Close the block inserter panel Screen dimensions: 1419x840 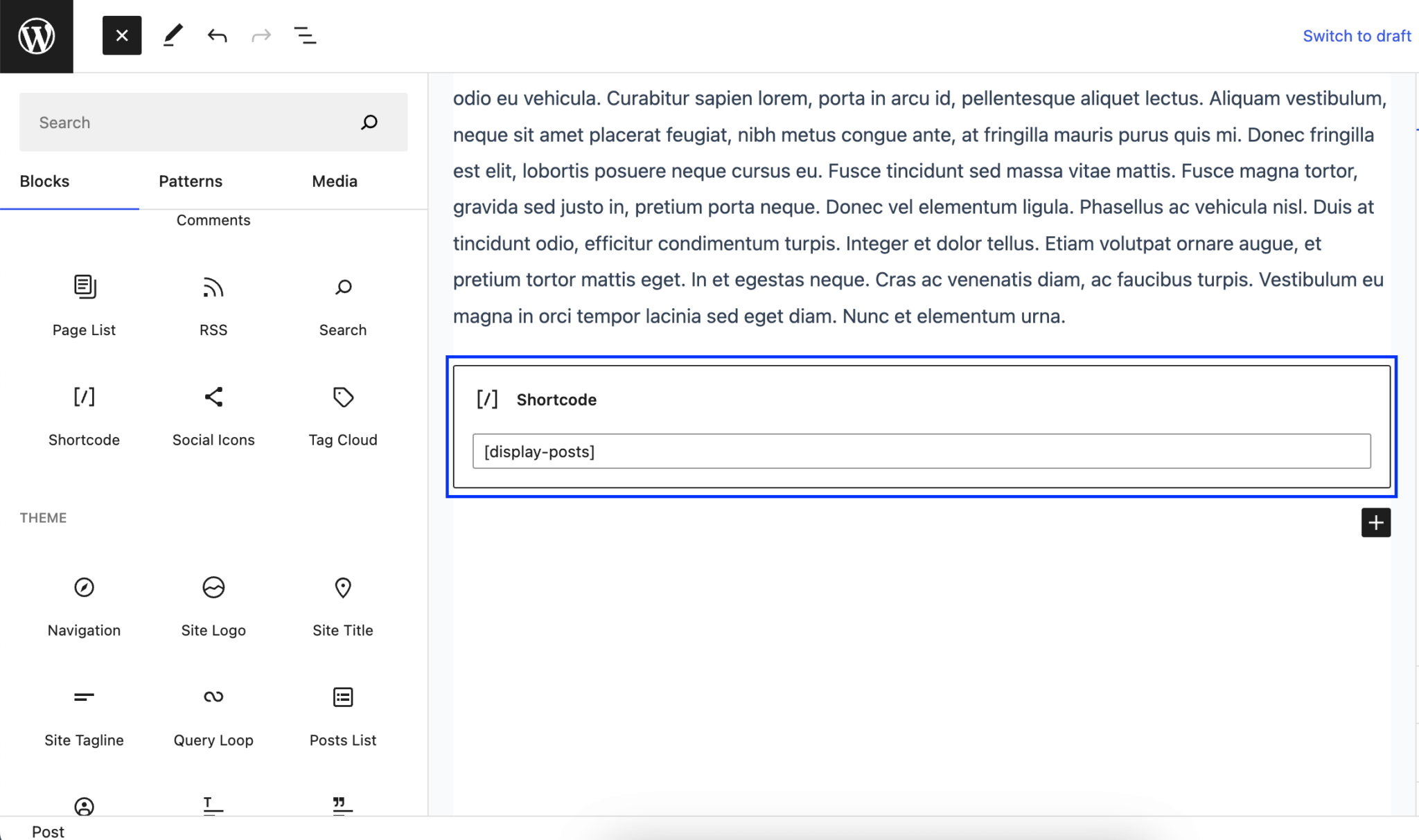coord(122,35)
